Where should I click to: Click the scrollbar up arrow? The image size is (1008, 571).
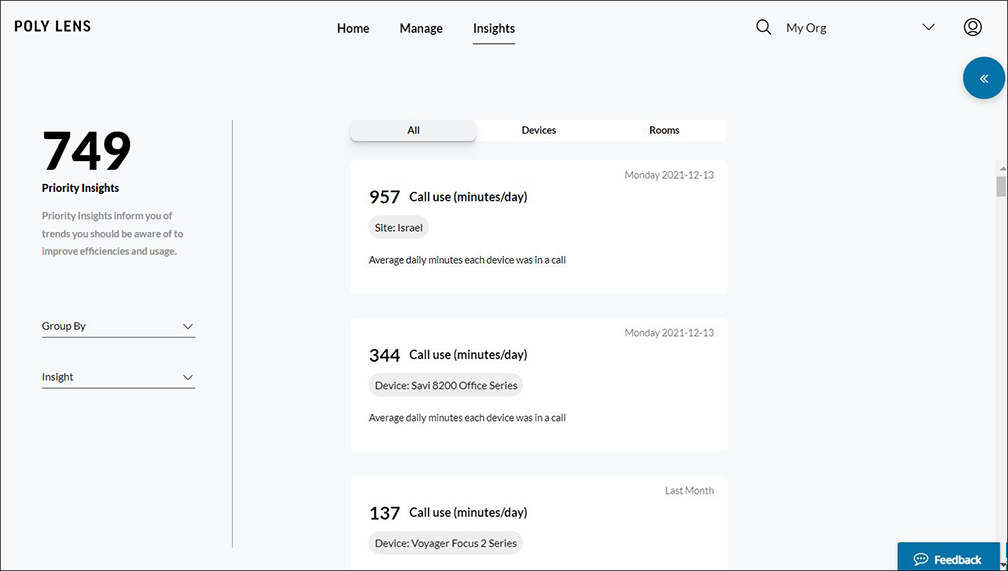coord(1002,168)
